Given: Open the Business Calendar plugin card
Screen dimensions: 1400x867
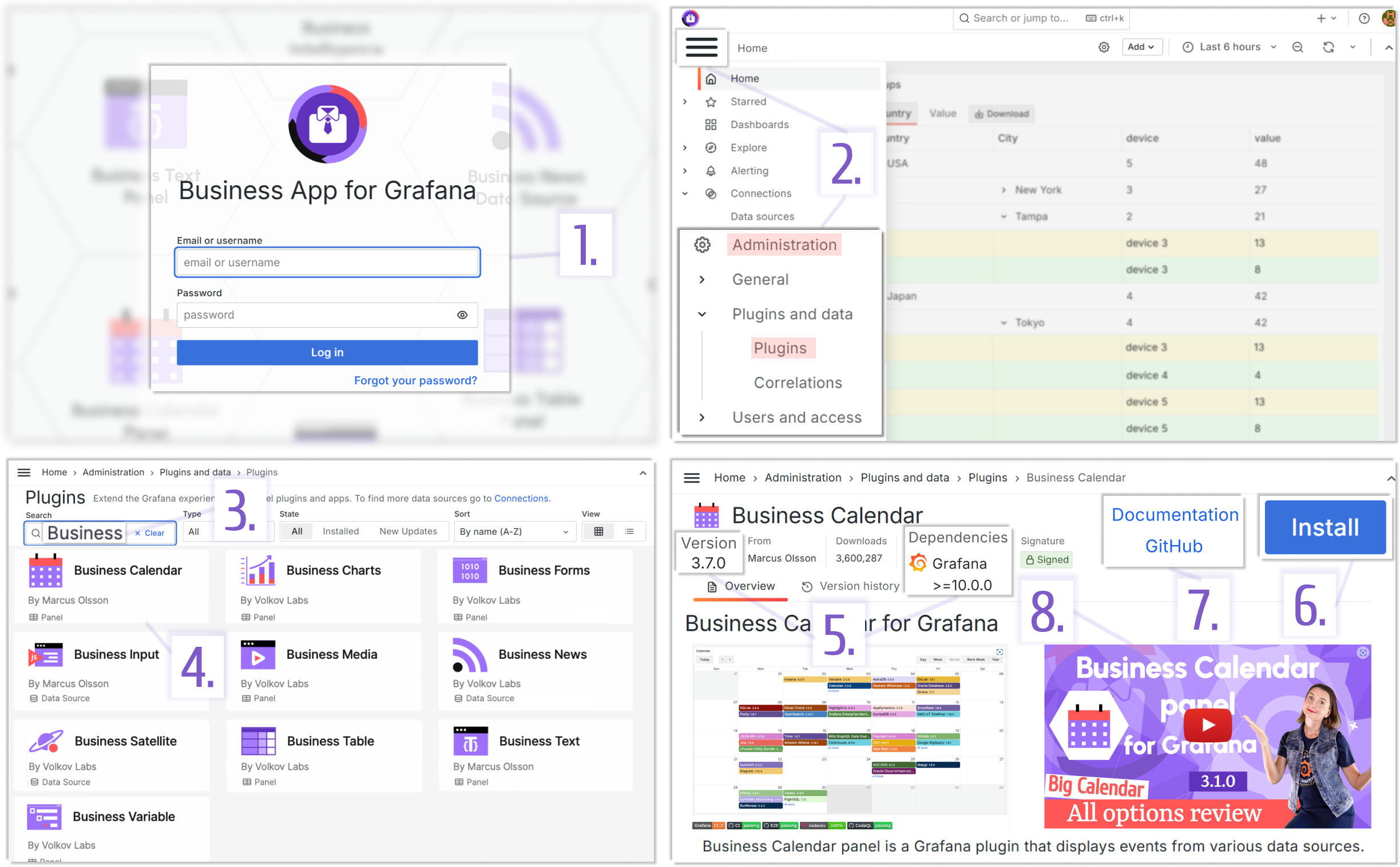Looking at the screenshot, I should tap(111, 587).
